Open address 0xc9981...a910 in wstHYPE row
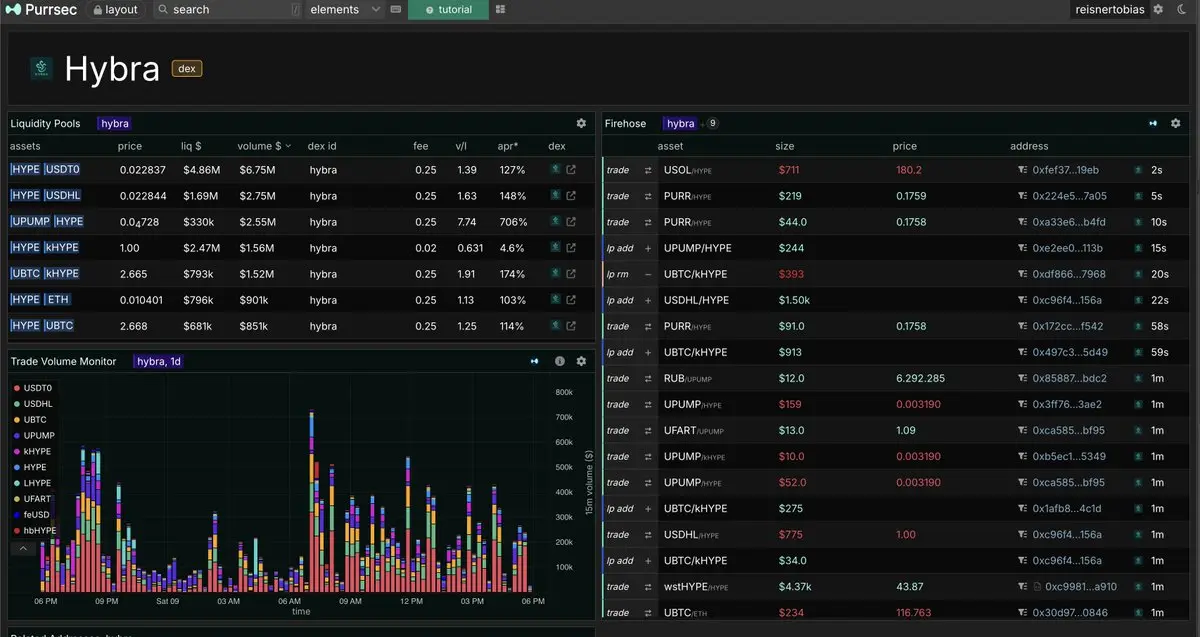The height and width of the screenshot is (637, 1200). click(x=1081, y=586)
